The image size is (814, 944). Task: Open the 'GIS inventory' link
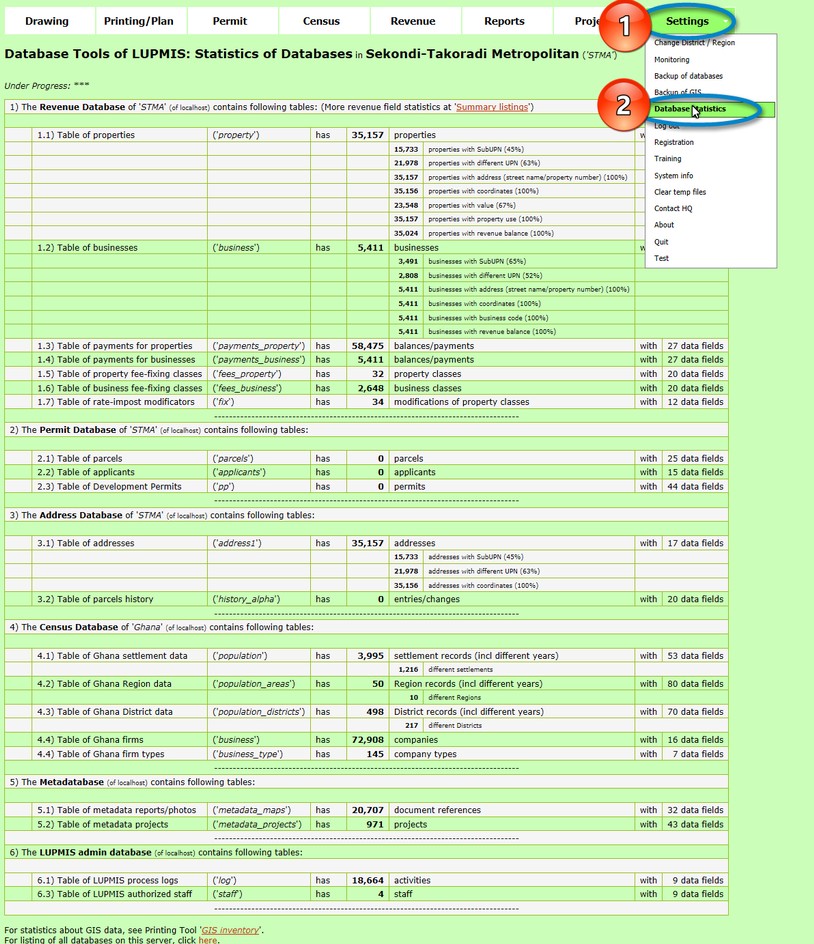tap(230, 930)
